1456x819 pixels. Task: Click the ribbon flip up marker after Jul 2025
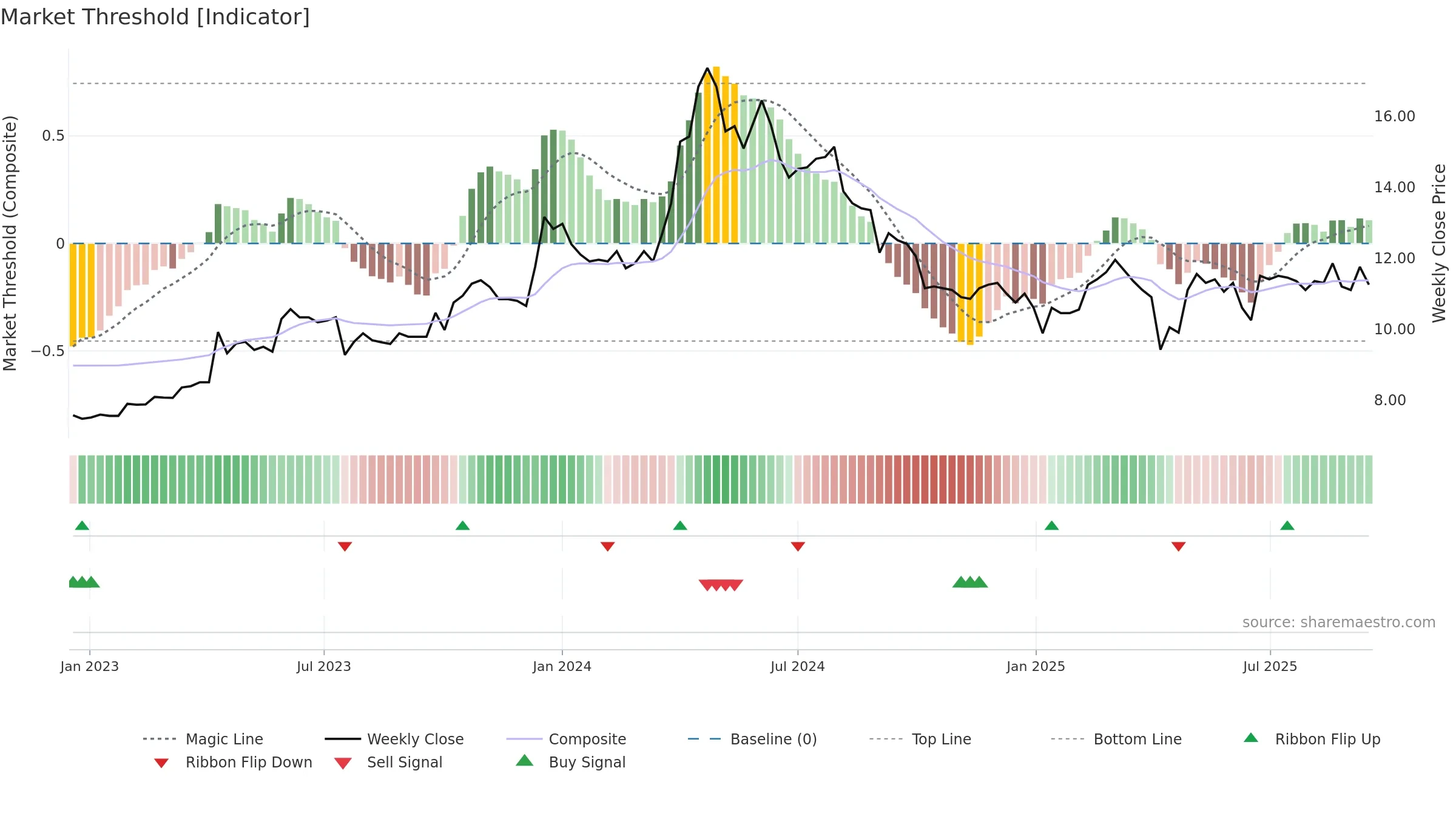coord(1287,525)
